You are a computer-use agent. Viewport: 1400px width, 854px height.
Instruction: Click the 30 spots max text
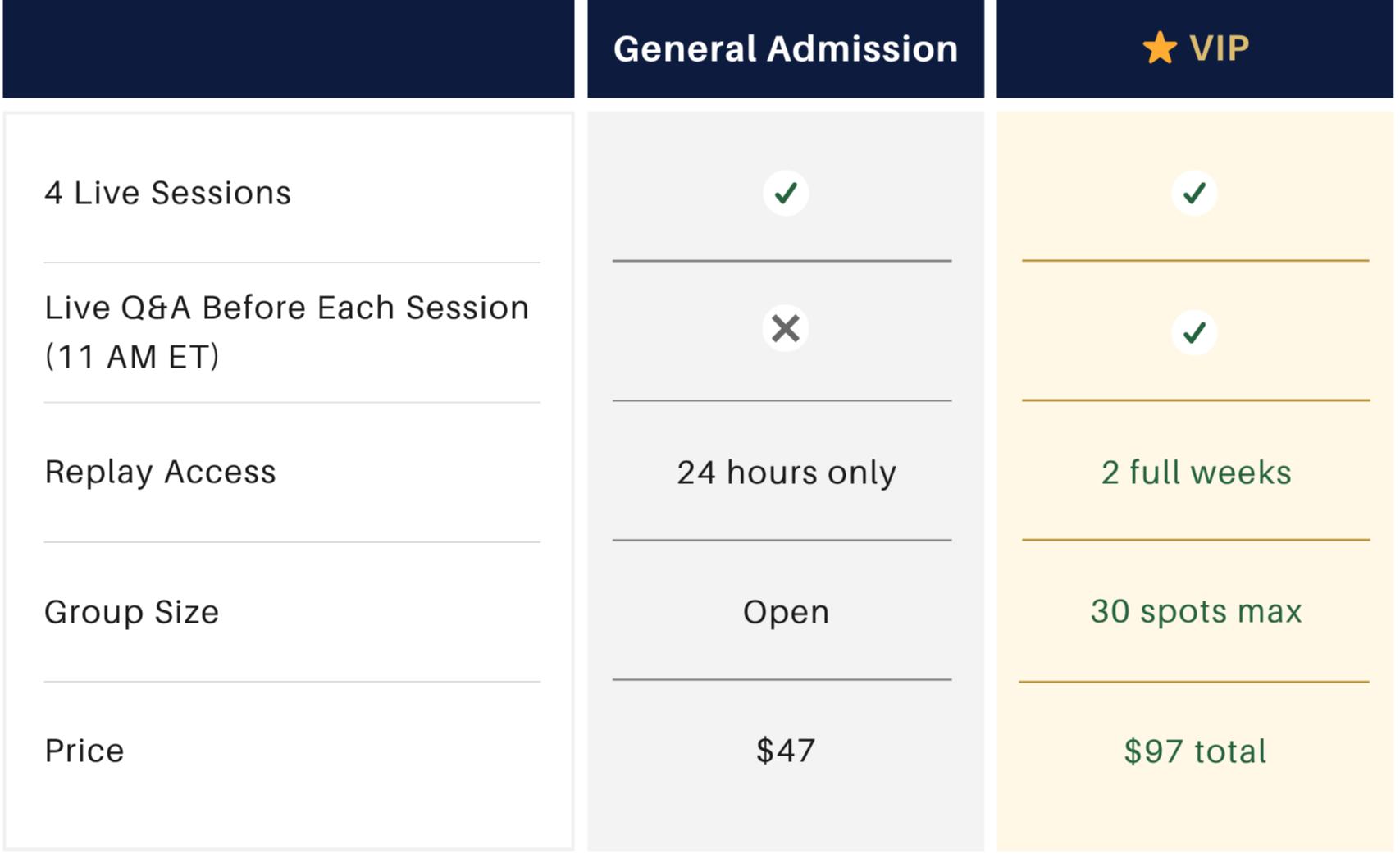[1196, 612]
